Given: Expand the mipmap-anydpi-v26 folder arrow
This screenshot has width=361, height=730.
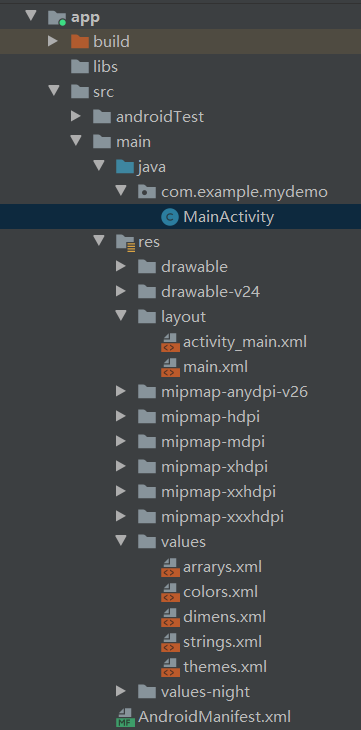Looking at the screenshot, I should click(x=121, y=391).
